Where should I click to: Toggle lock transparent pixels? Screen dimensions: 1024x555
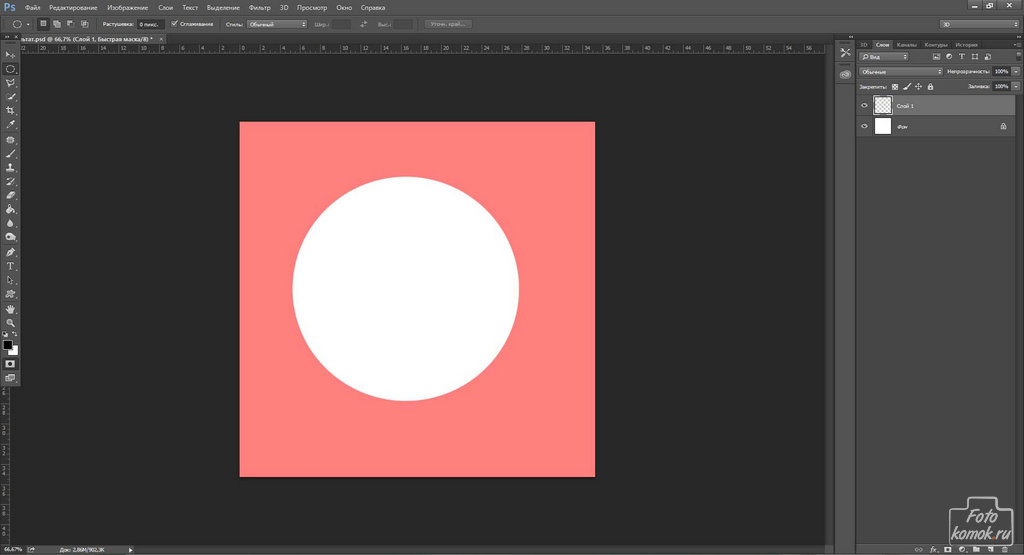click(x=895, y=86)
